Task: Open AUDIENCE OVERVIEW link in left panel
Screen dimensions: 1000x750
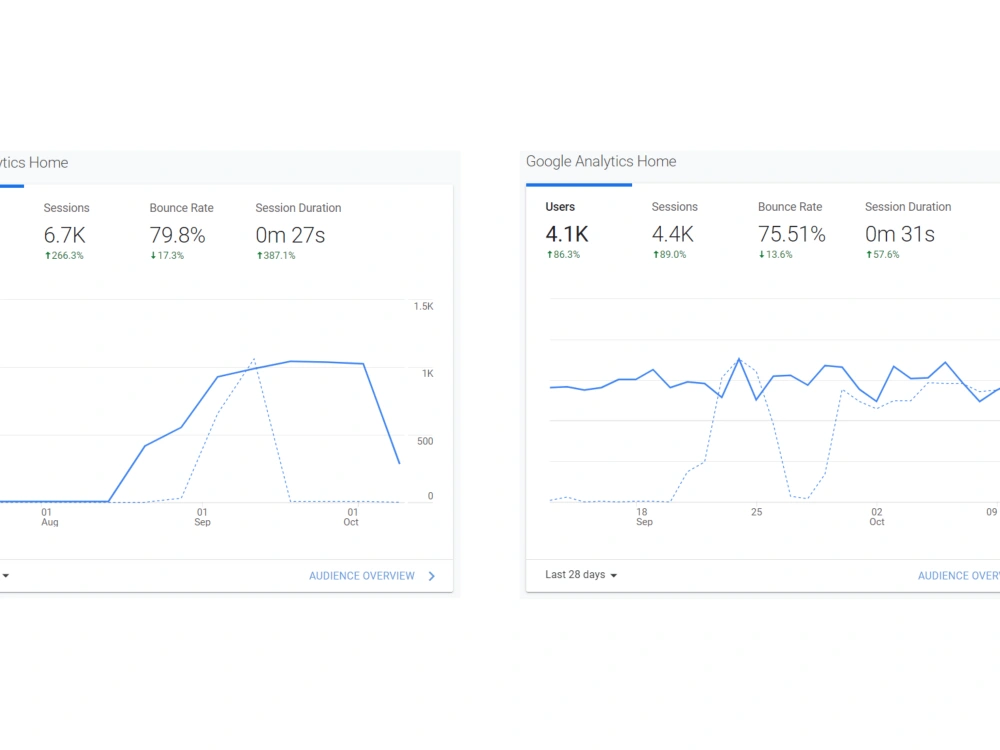Action: pos(362,576)
